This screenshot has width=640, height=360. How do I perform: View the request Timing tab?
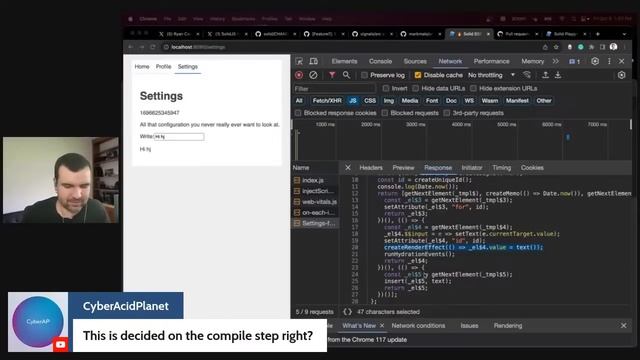501,168
